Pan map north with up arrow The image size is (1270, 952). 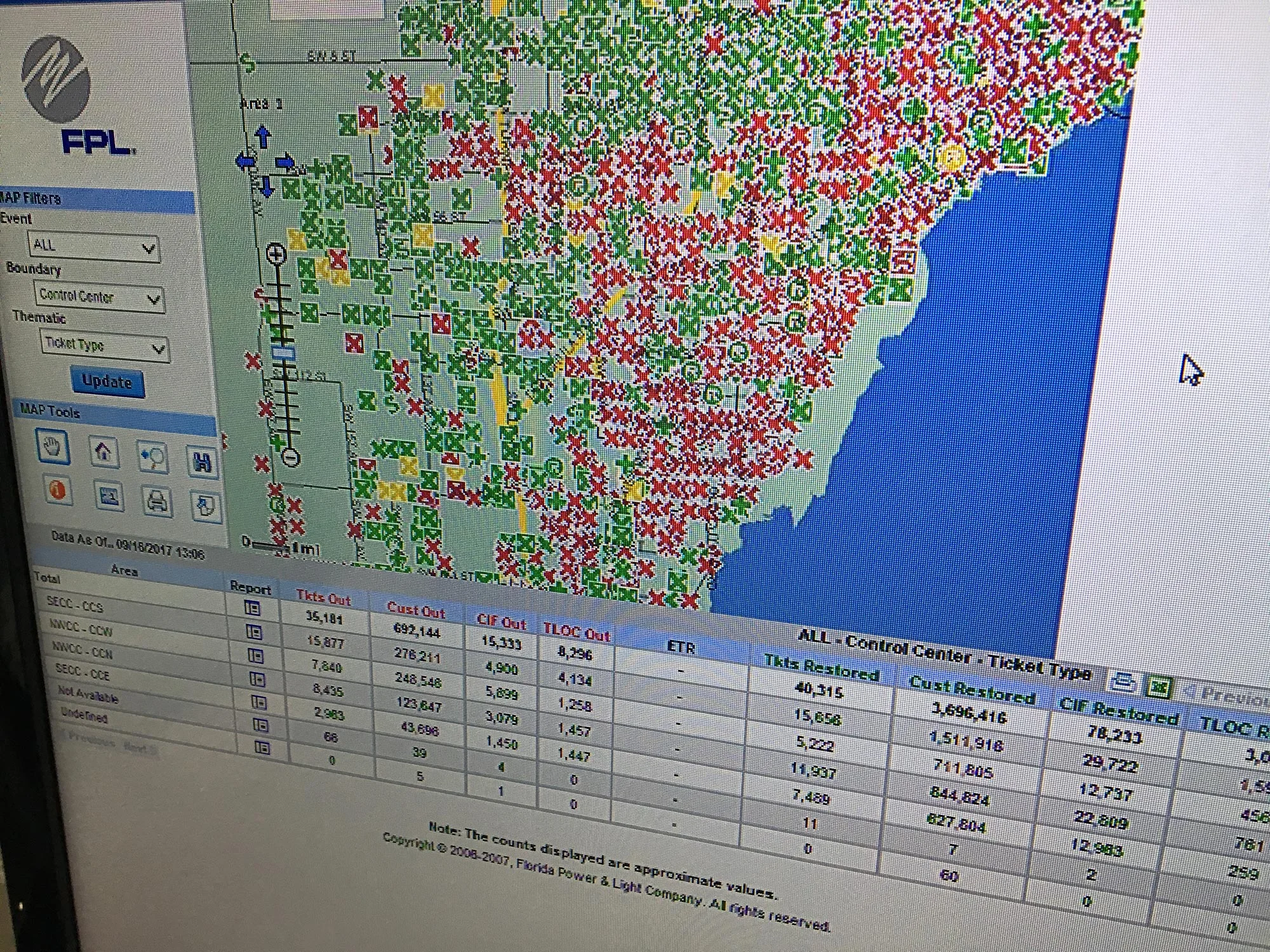[x=263, y=137]
